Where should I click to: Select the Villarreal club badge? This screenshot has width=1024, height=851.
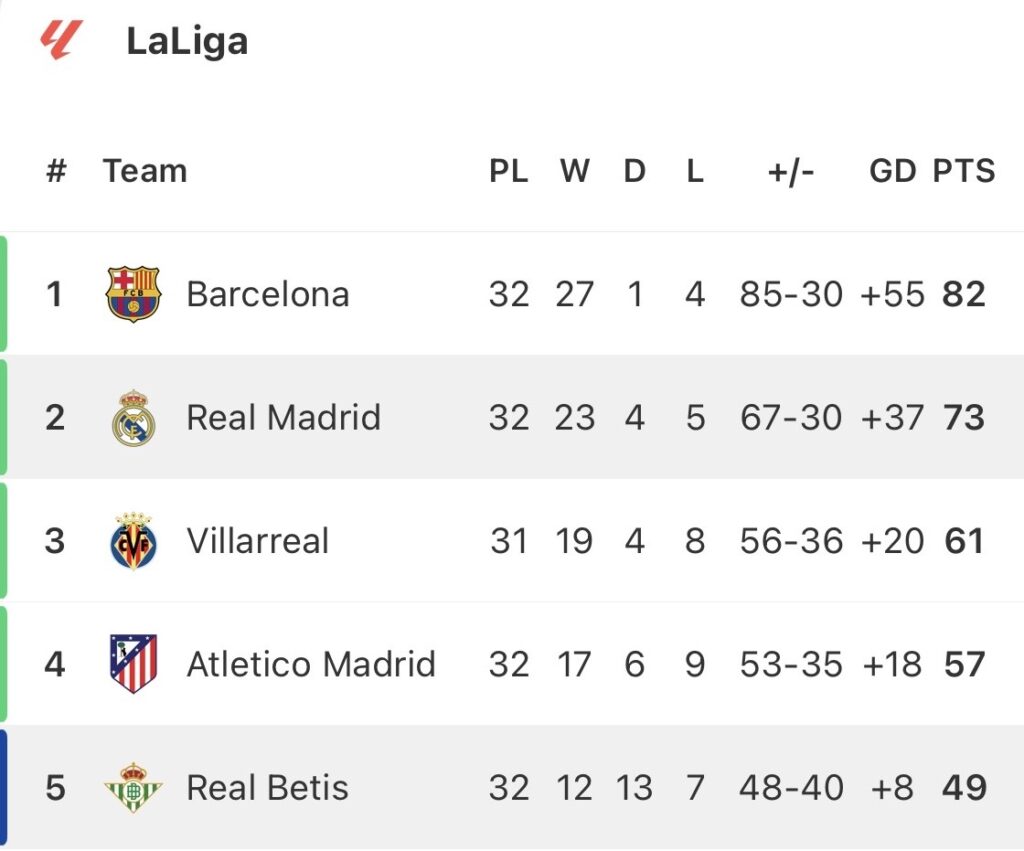[x=133, y=541]
